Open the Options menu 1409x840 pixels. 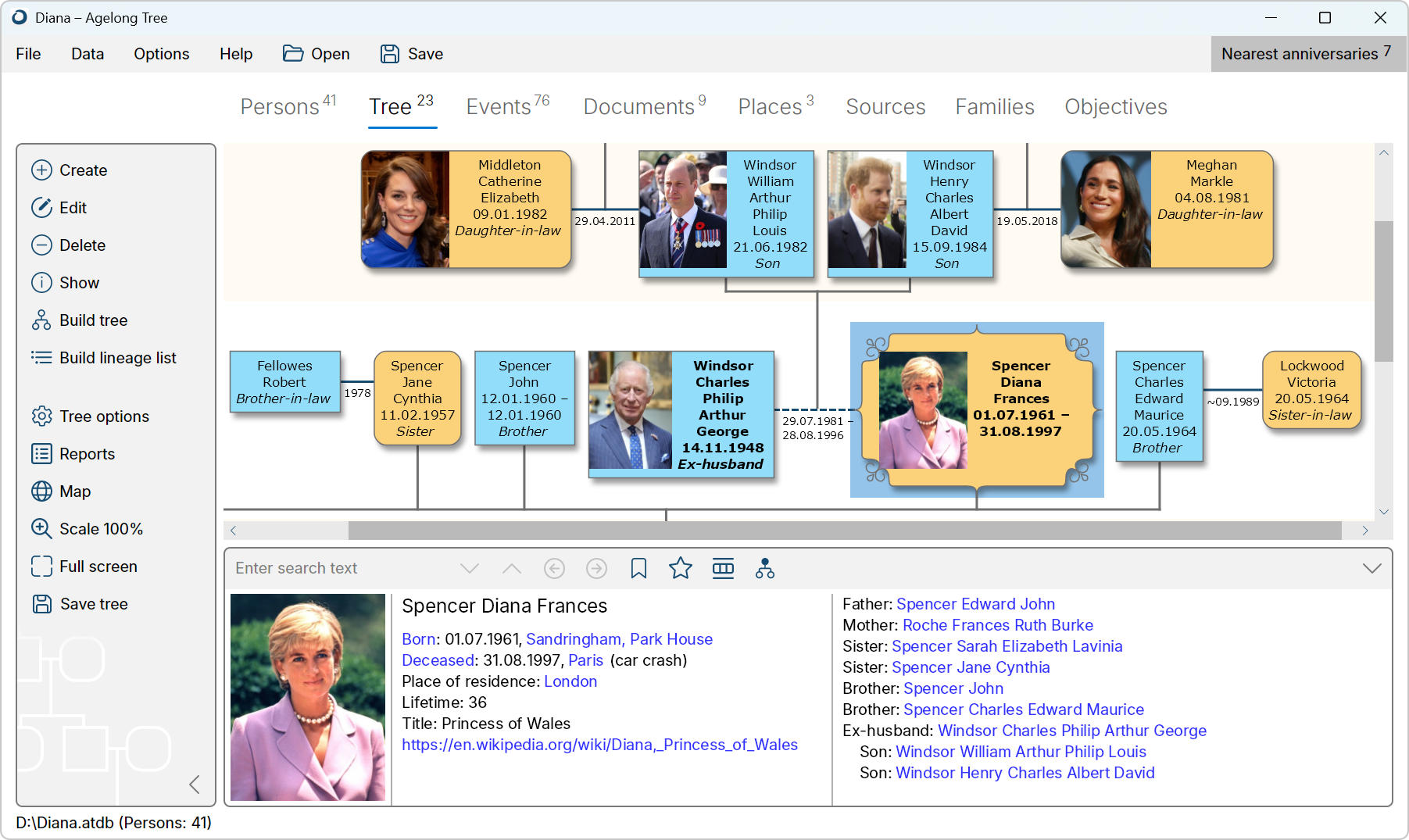(x=161, y=54)
